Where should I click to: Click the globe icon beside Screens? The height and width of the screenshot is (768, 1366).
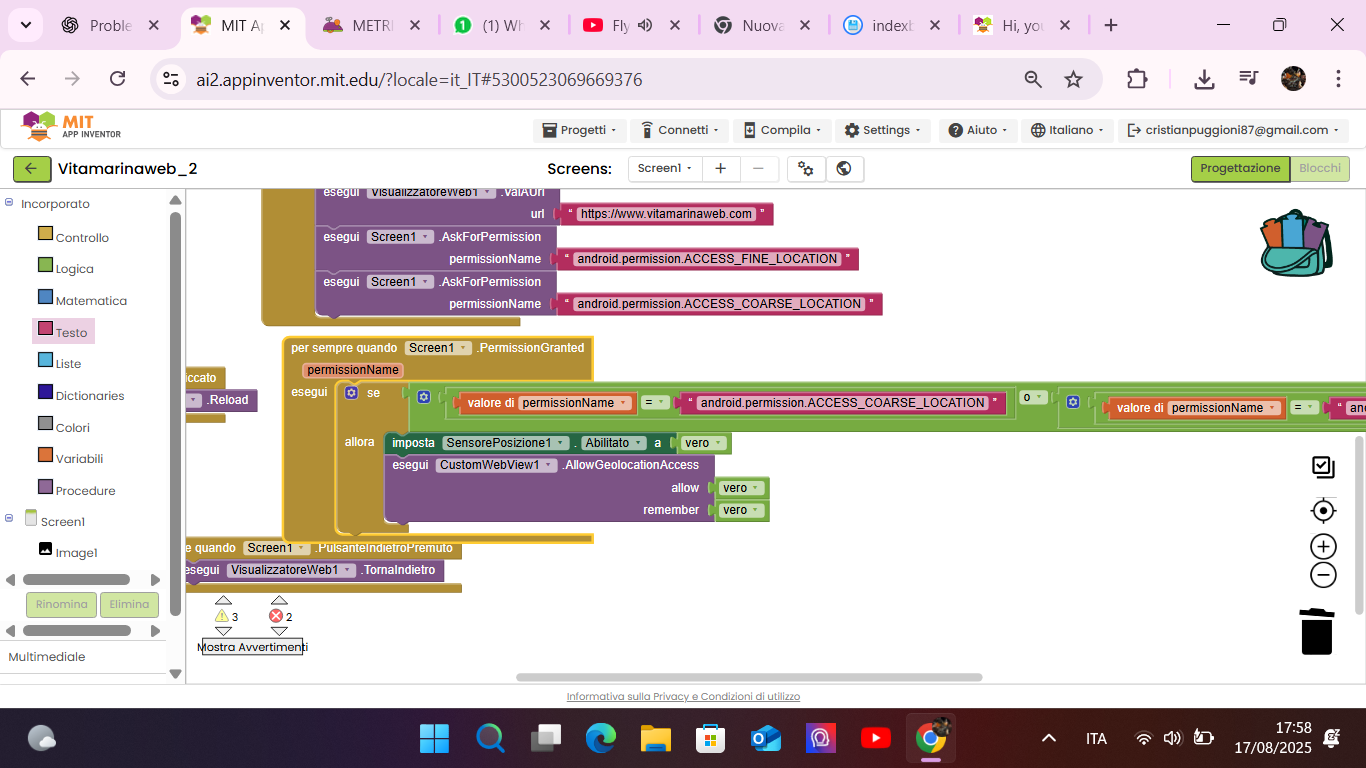click(x=844, y=169)
